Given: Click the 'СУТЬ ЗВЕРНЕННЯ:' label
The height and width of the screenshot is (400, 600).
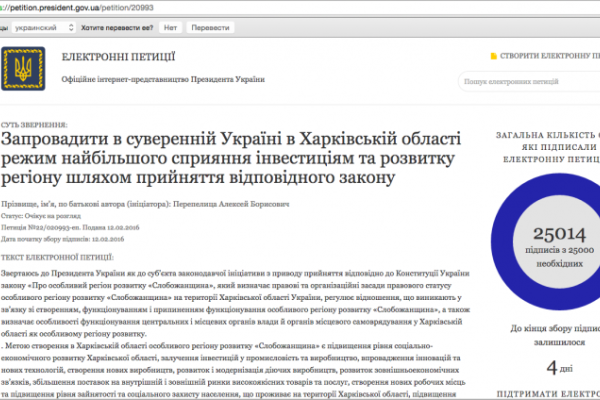Looking at the screenshot, I should (x=34, y=125).
